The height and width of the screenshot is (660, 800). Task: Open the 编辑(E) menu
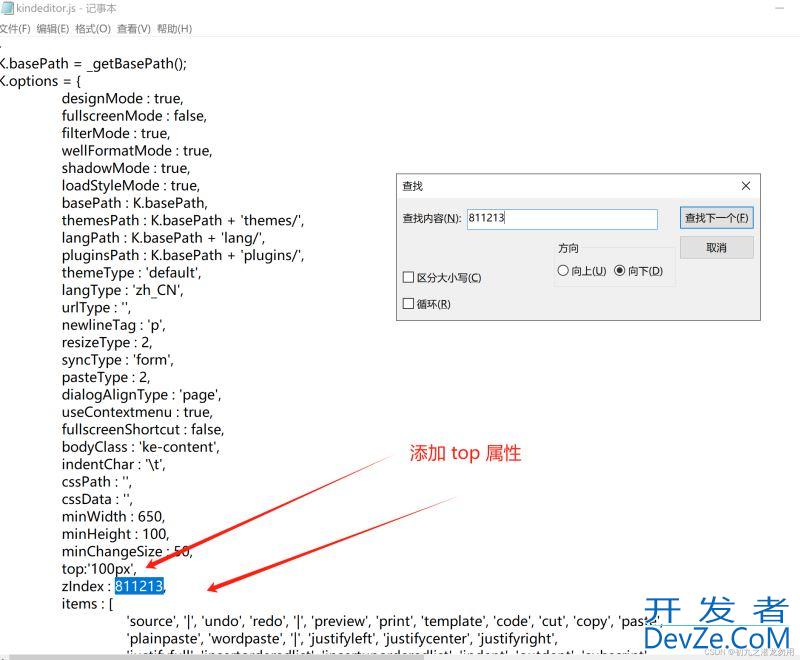53,29
